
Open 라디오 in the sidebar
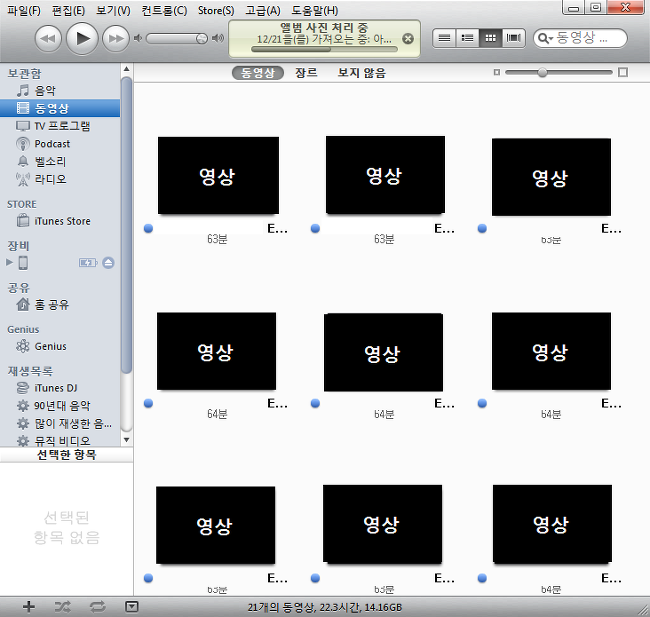[x=60, y=179]
